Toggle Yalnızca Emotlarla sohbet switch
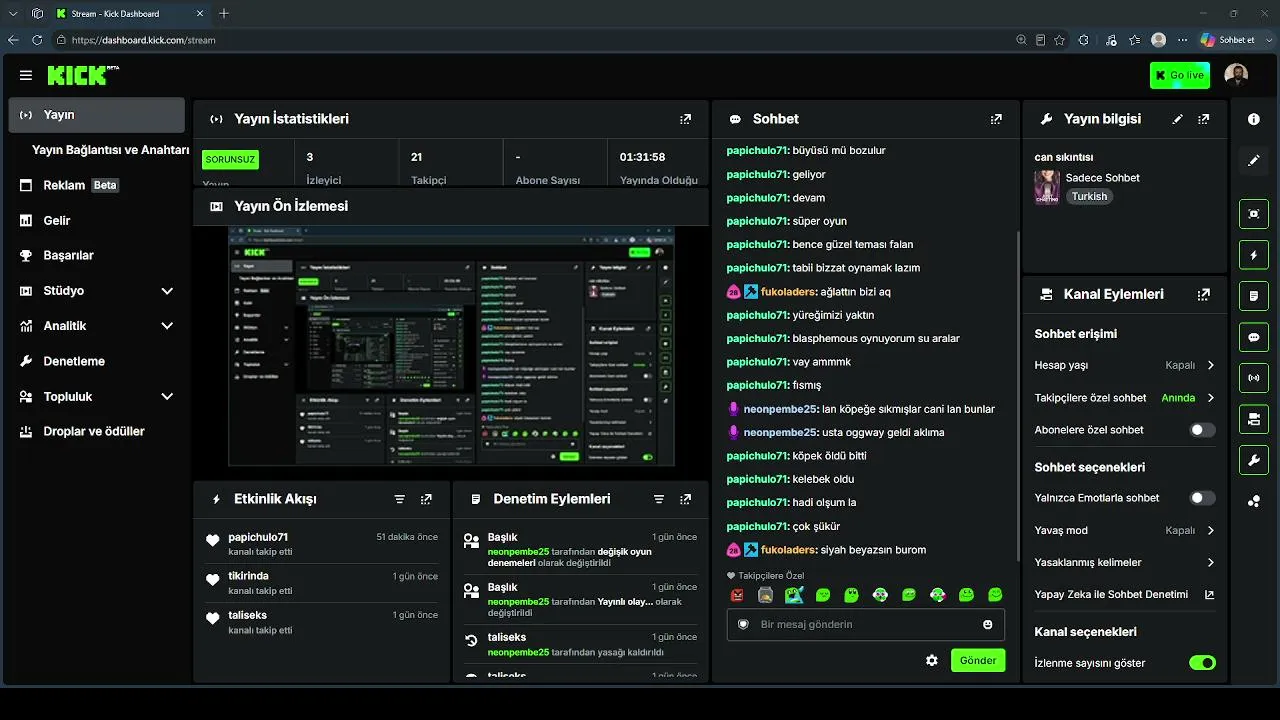The width and height of the screenshot is (1280, 720). pos(1202,498)
